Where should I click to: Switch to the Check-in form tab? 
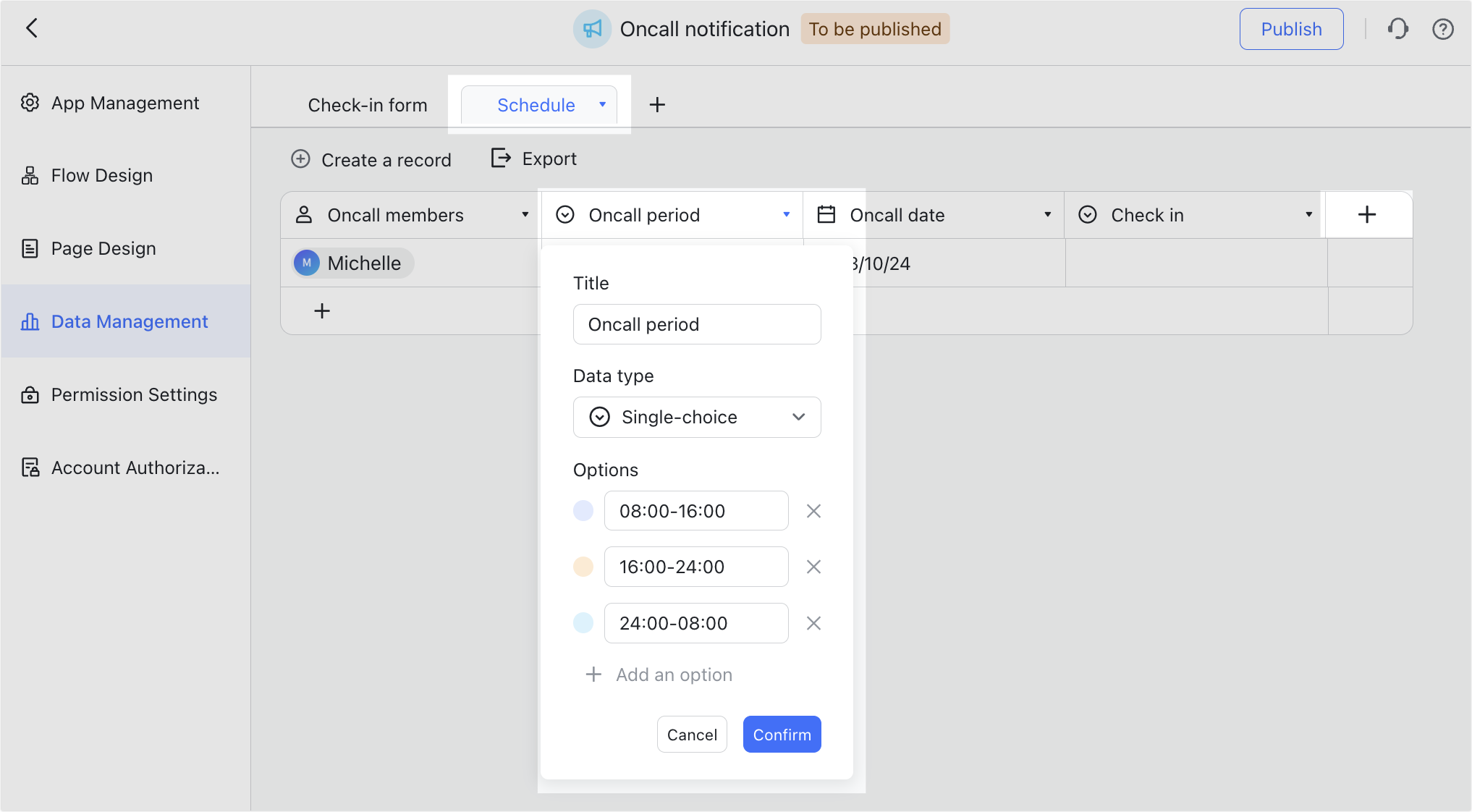click(x=368, y=105)
